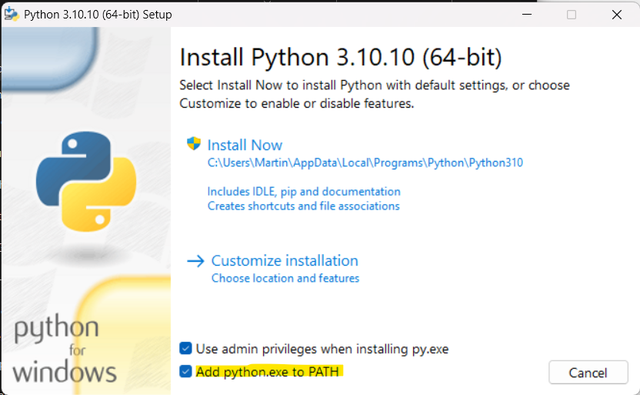Start installation with Install Now

pos(245,145)
